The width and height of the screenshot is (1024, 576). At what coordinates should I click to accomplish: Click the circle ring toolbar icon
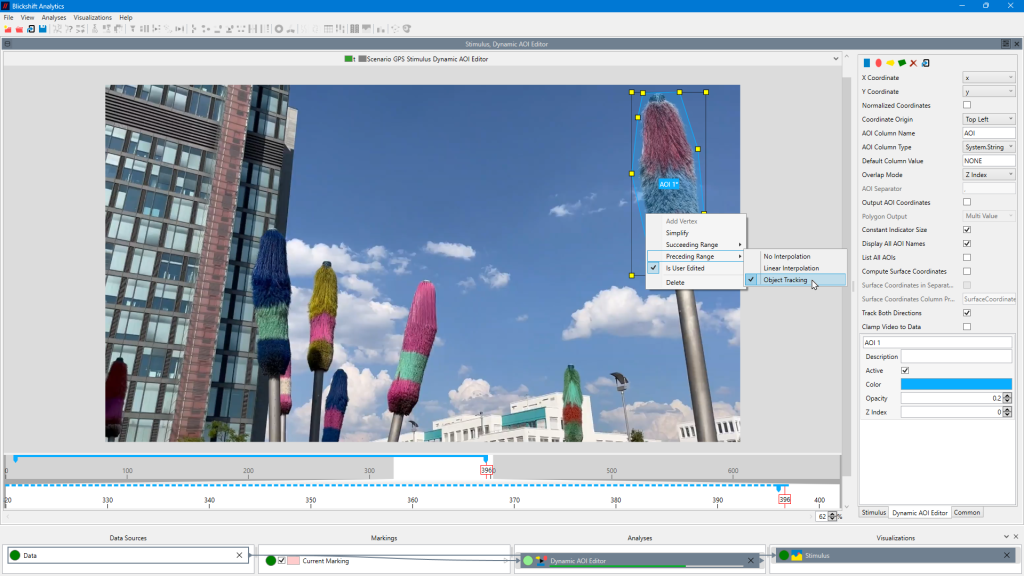(279, 29)
